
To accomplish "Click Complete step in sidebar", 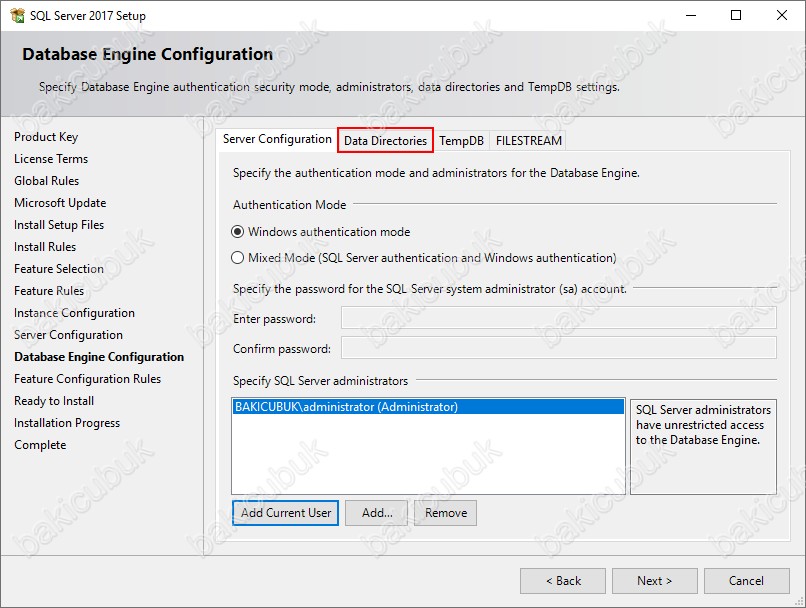I will click(40, 445).
